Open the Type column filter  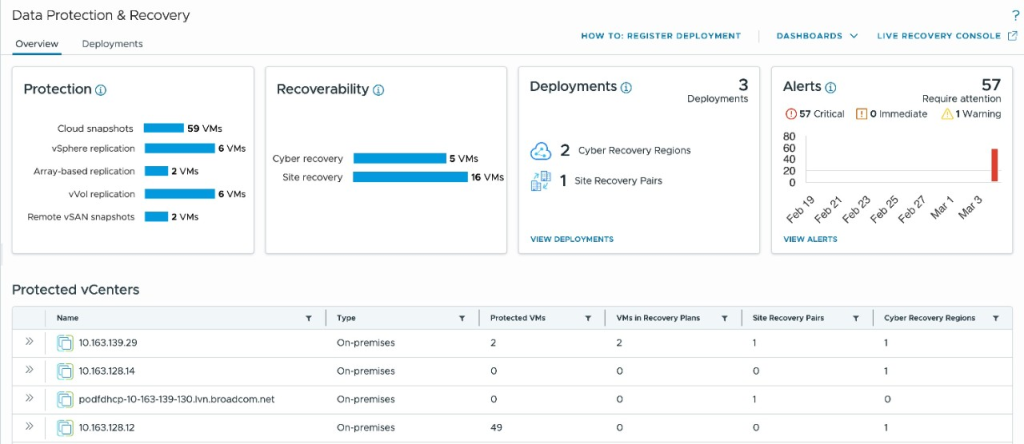(462, 318)
